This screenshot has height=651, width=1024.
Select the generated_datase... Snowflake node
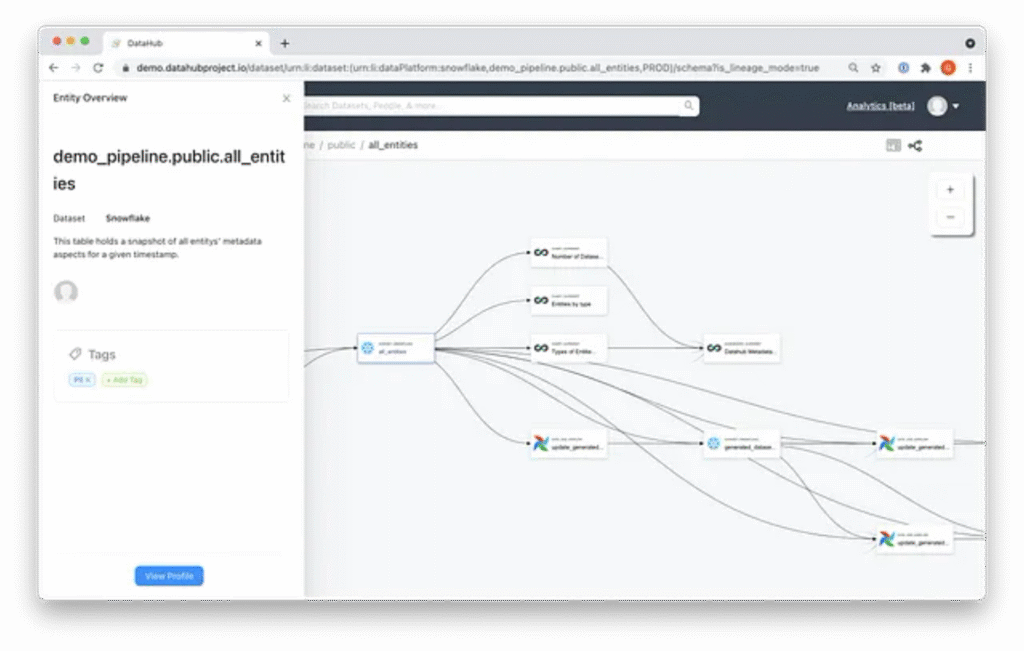coord(741,444)
